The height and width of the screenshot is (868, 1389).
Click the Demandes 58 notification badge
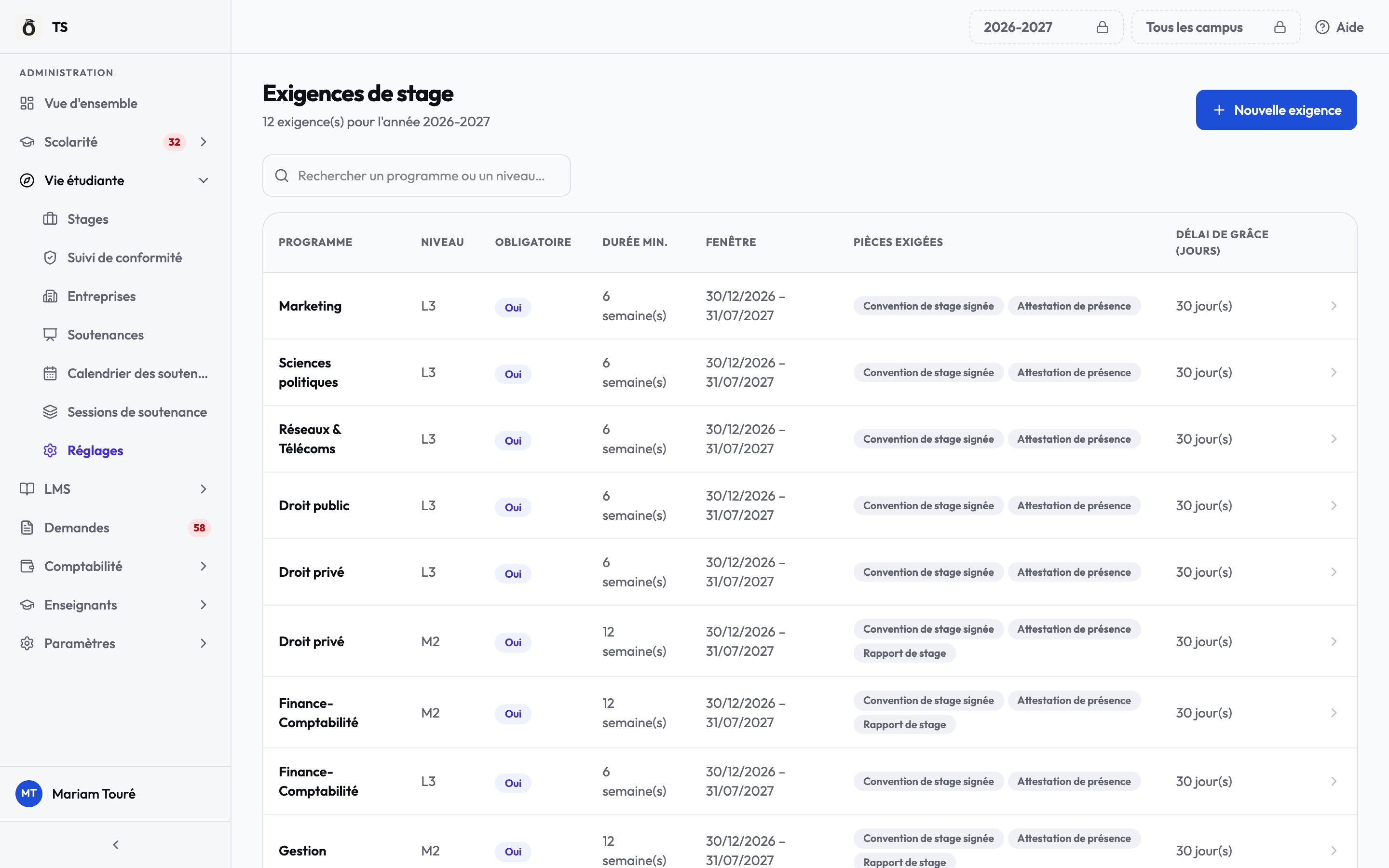point(199,528)
